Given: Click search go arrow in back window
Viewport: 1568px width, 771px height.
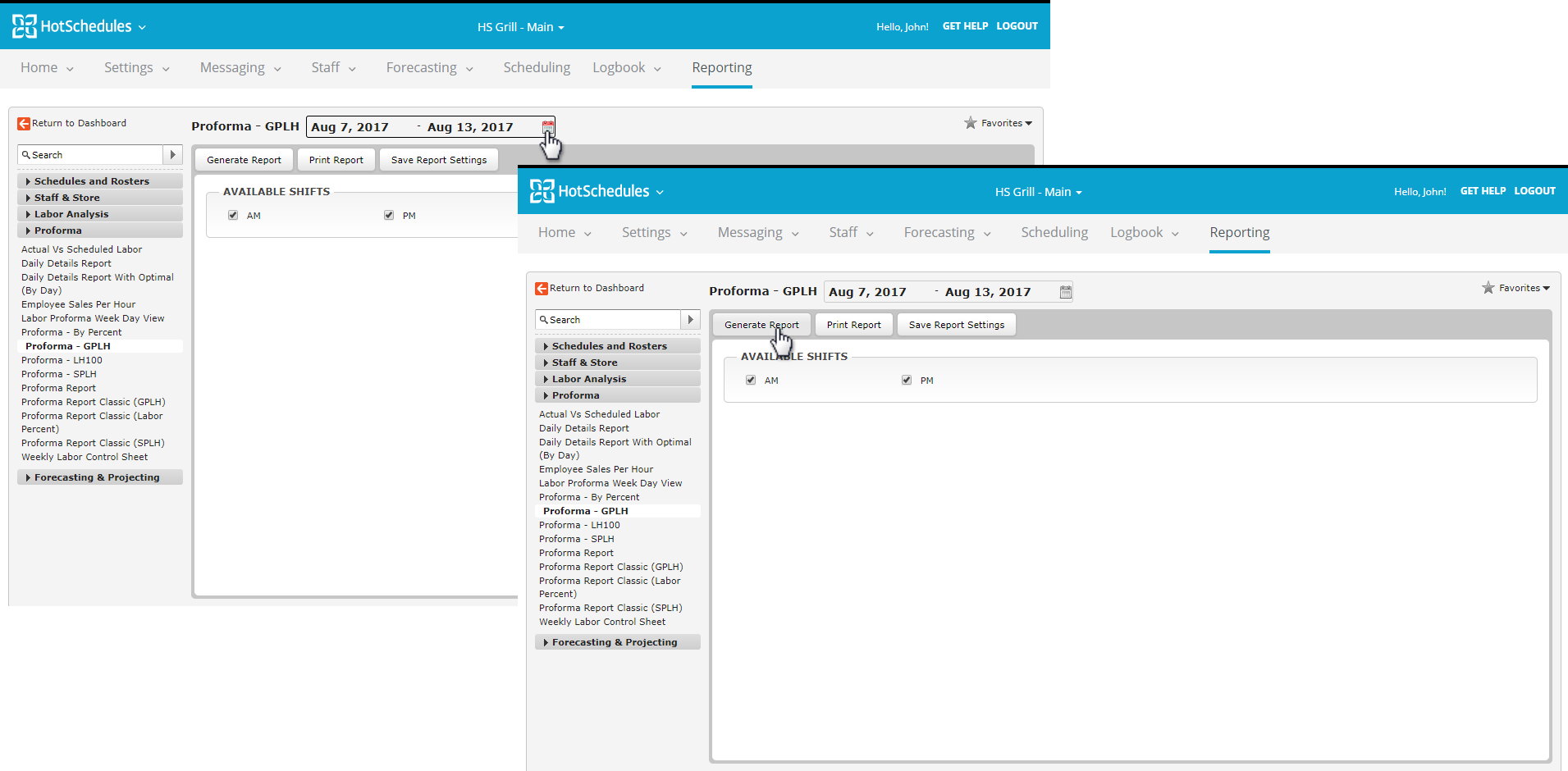Looking at the screenshot, I should click(172, 155).
